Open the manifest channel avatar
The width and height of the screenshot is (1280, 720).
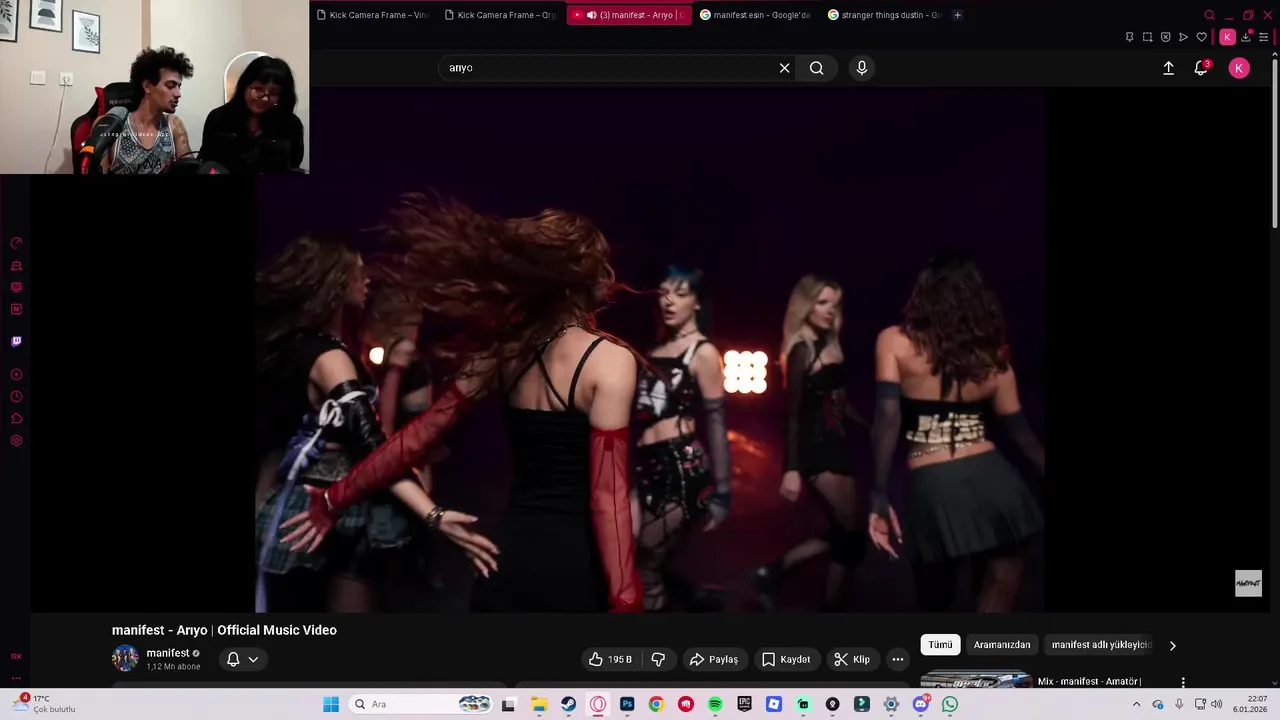(125, 658)
